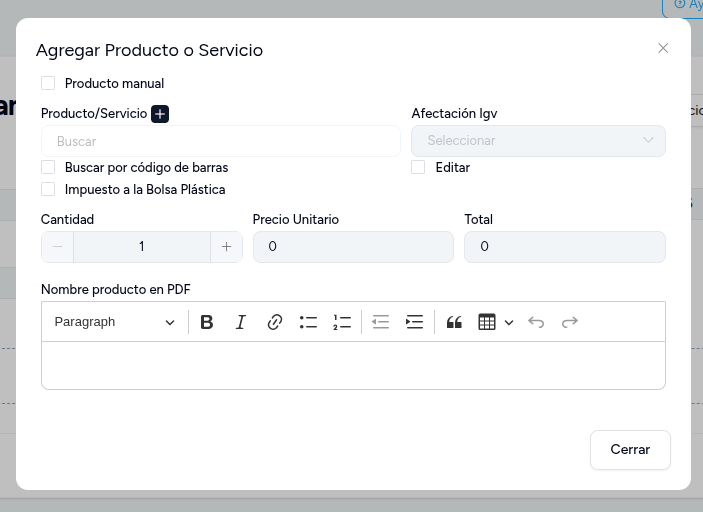Click the Nombre producto en PDF label
703x512 pixels.
tap(116, 289)
